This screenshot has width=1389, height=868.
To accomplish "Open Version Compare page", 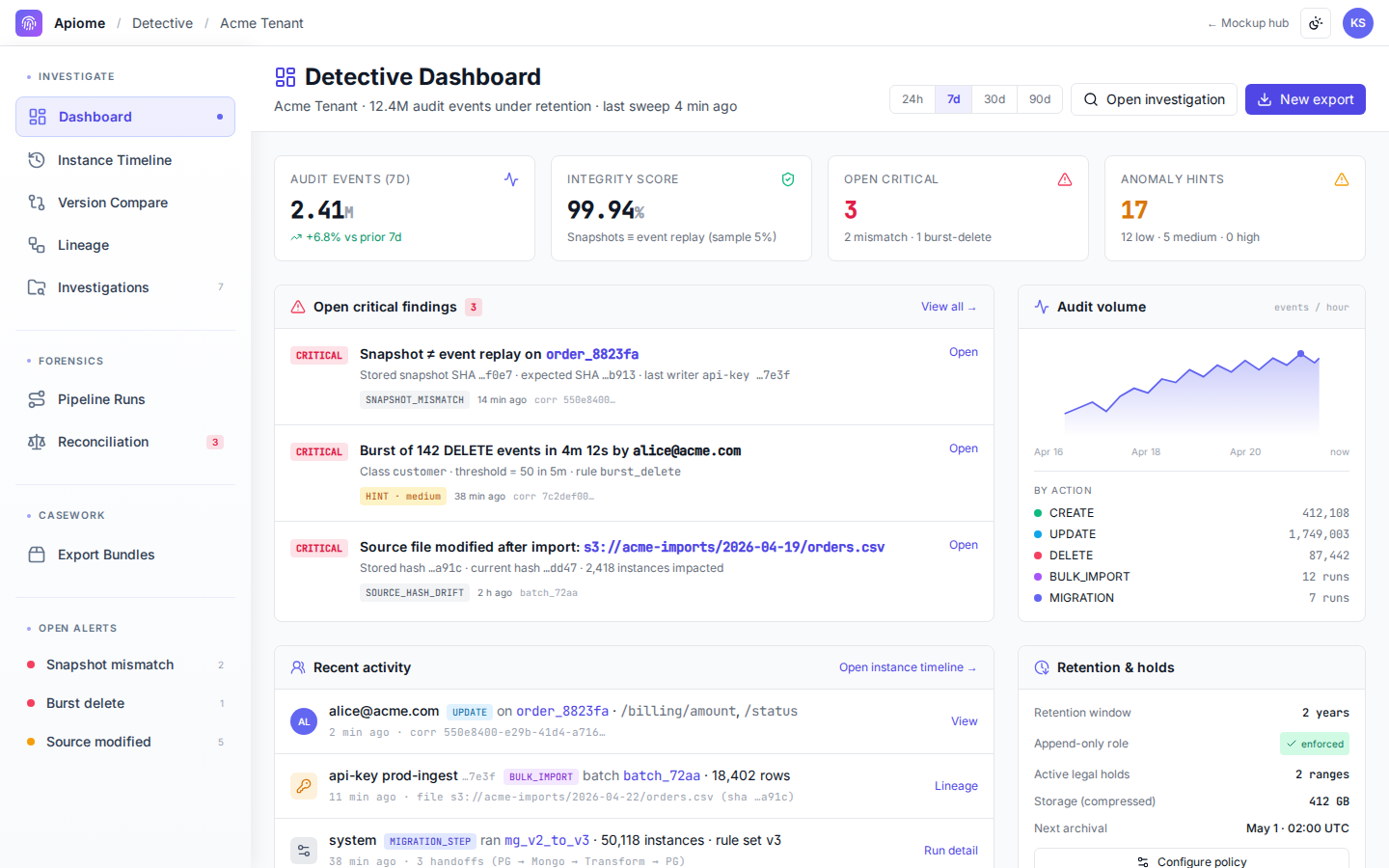I will pyautogui.click(x=125, y=203).
